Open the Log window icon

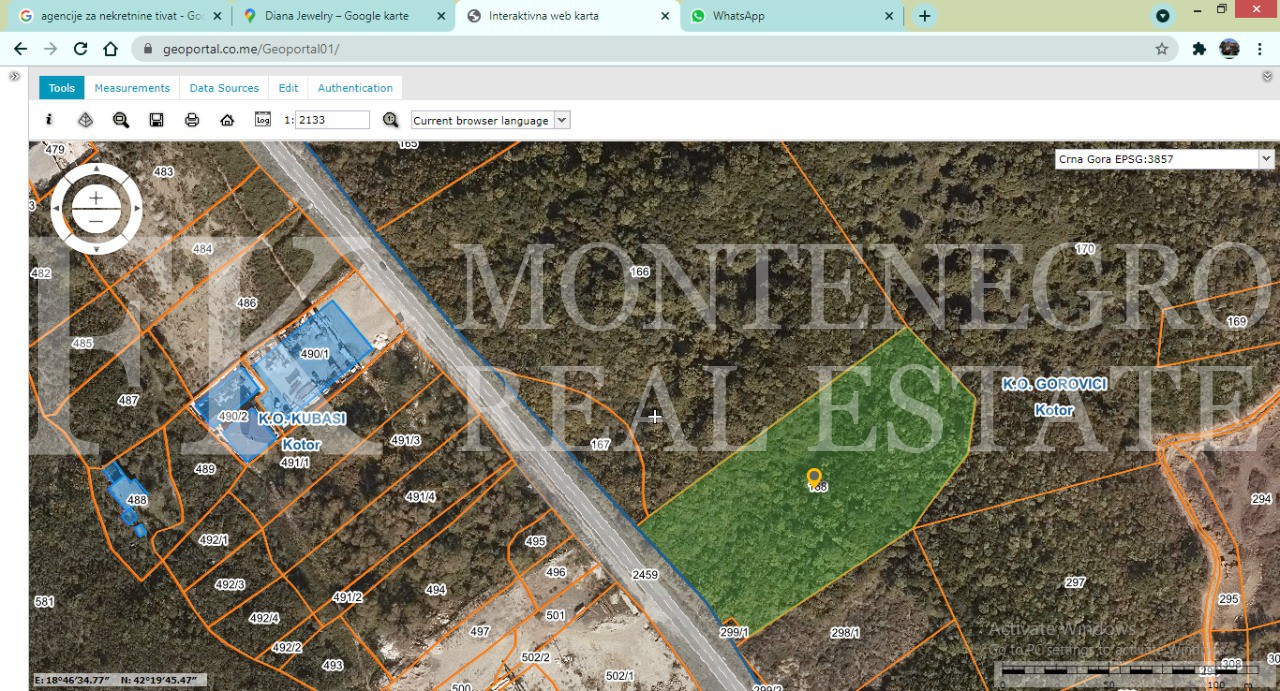(x=263, y=120)
